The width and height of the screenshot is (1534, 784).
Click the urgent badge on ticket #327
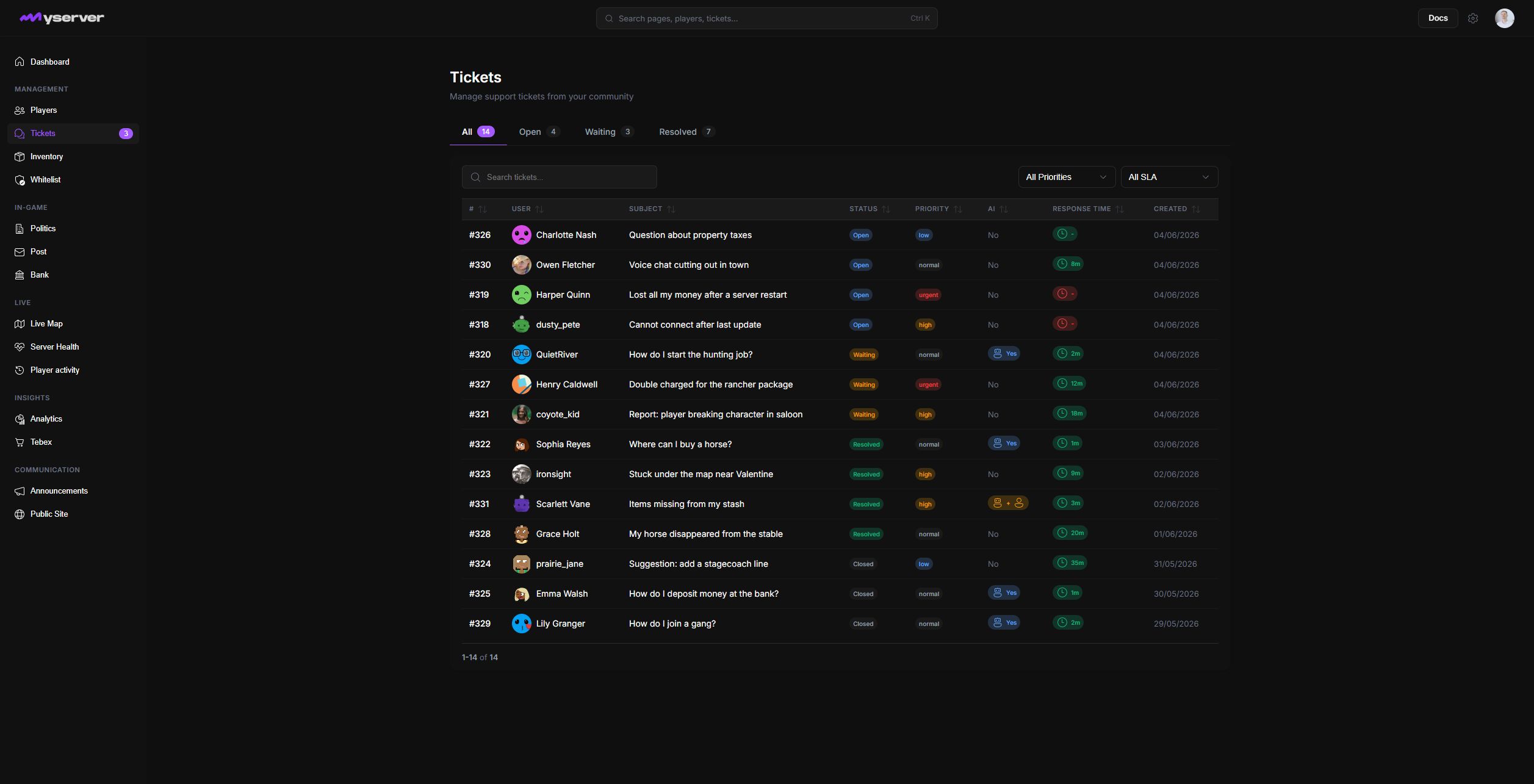click(x=928, y=385)
